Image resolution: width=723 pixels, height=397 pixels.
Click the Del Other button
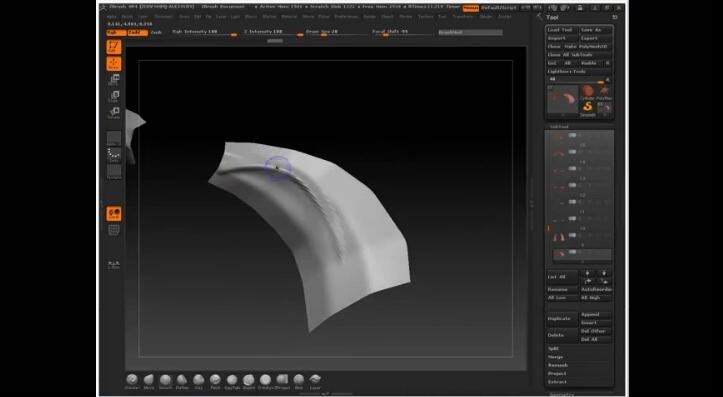pos(596,331)
